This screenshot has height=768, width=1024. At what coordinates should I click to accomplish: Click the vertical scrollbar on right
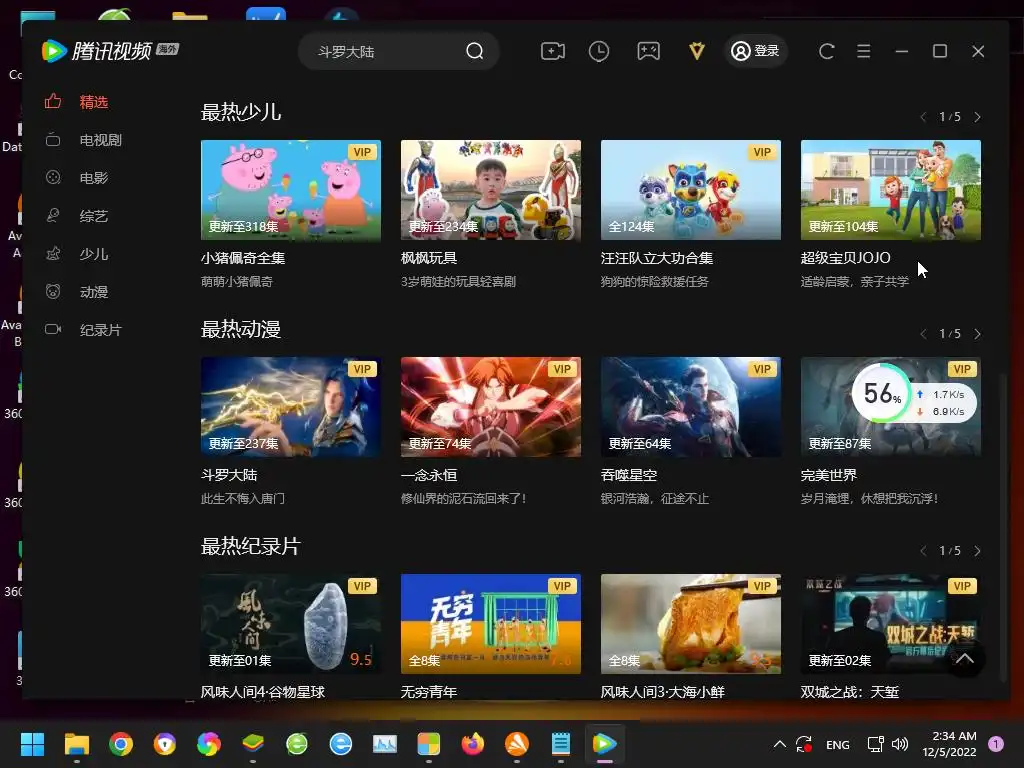point(1004,526)
